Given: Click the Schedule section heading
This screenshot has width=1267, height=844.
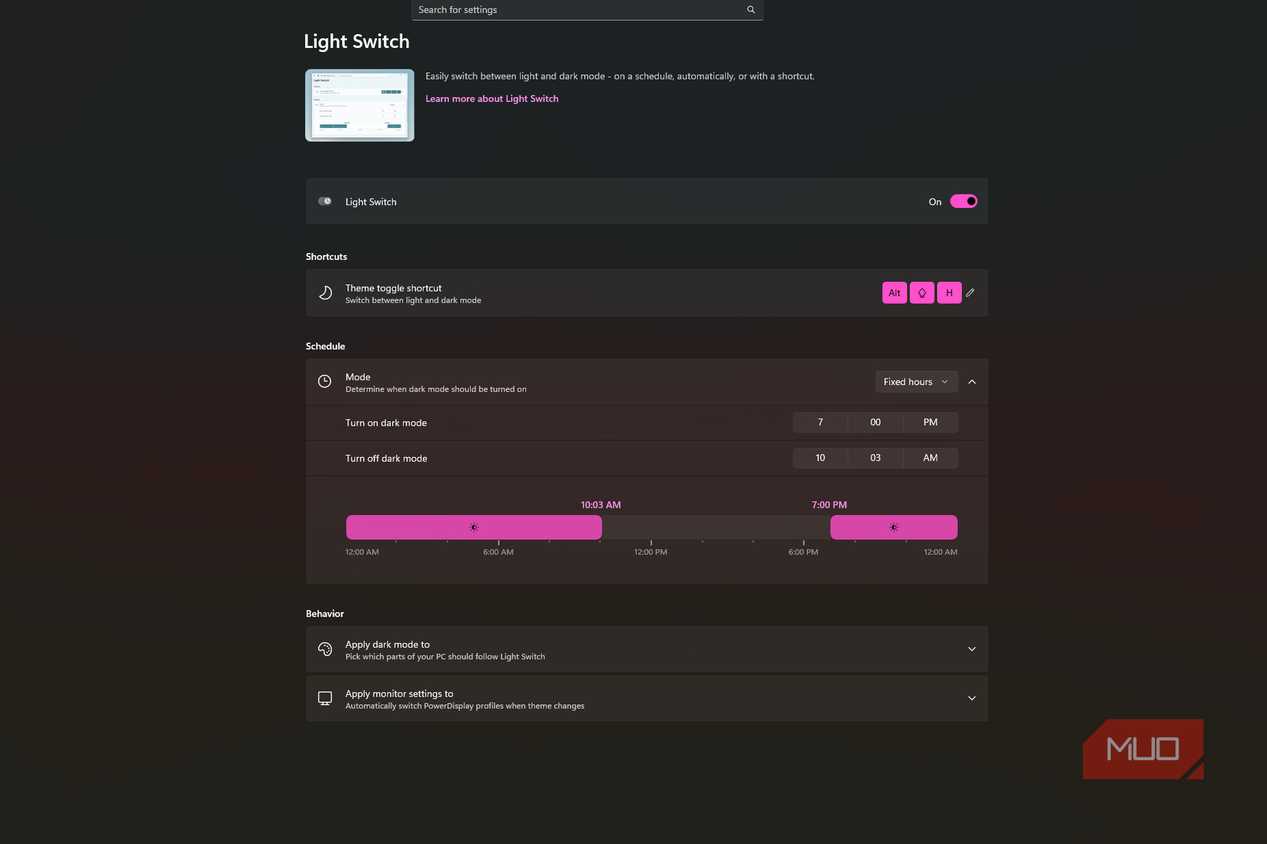Looking at the screenshot, I should [325, 346].
